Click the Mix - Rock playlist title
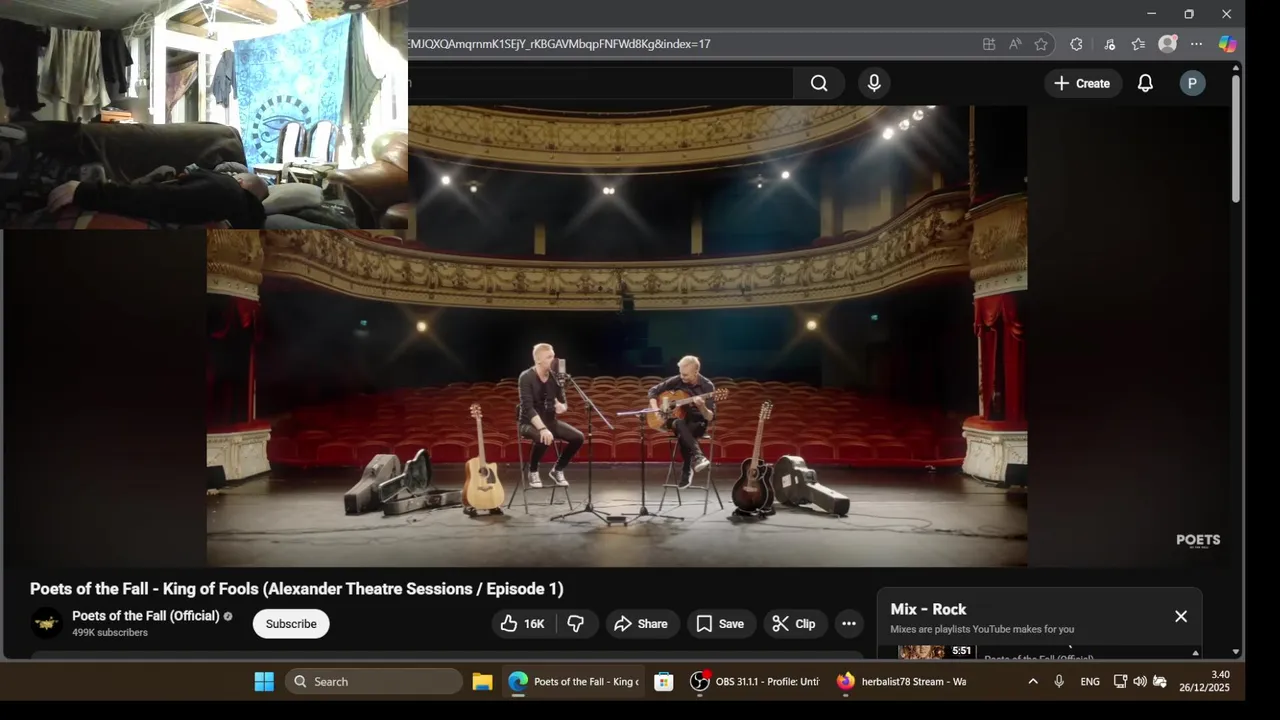 click(928, 609)
